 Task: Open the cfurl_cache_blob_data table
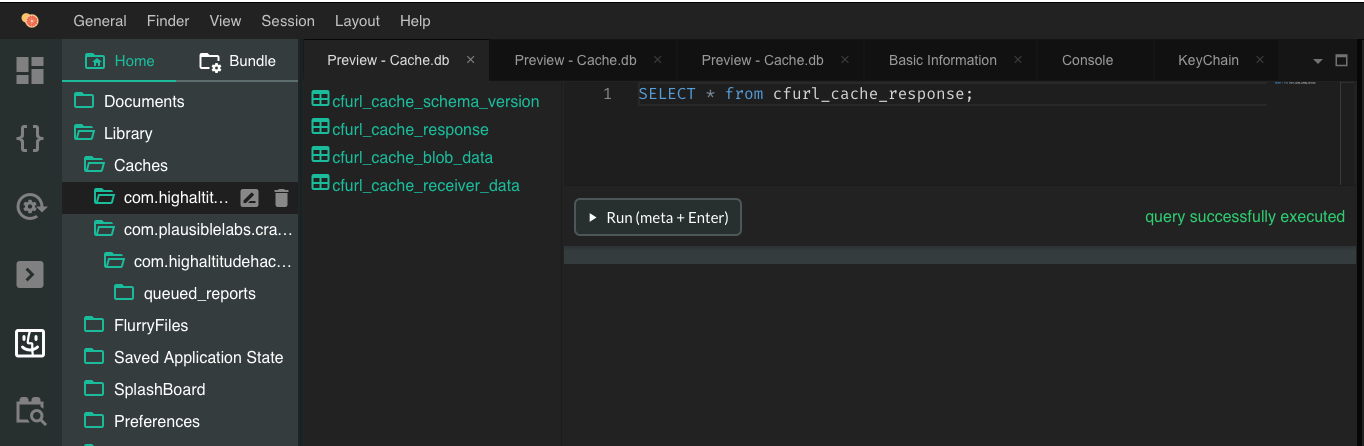click(x=412, y=157)
